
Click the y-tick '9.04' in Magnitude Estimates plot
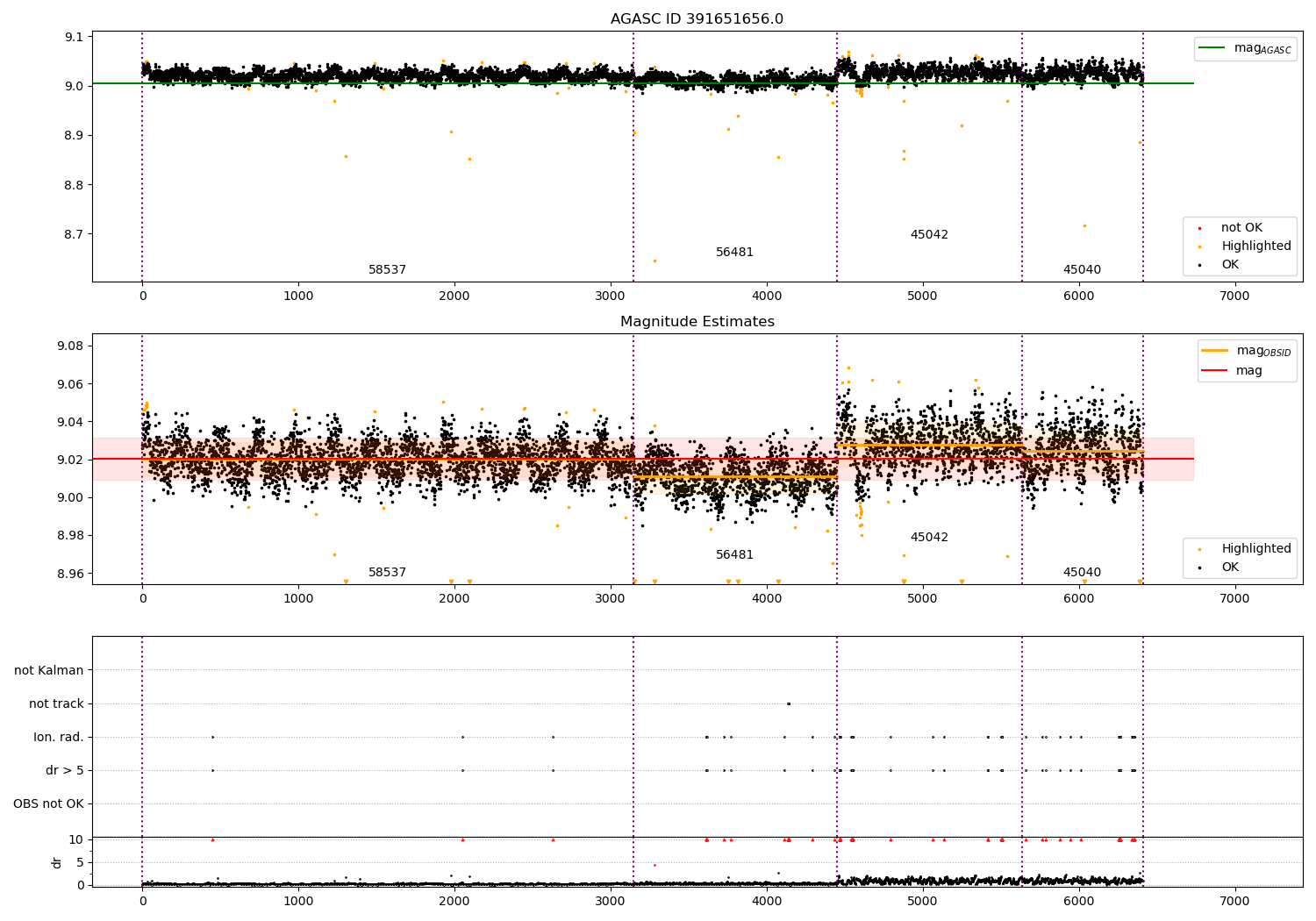(x=70, y=422)
